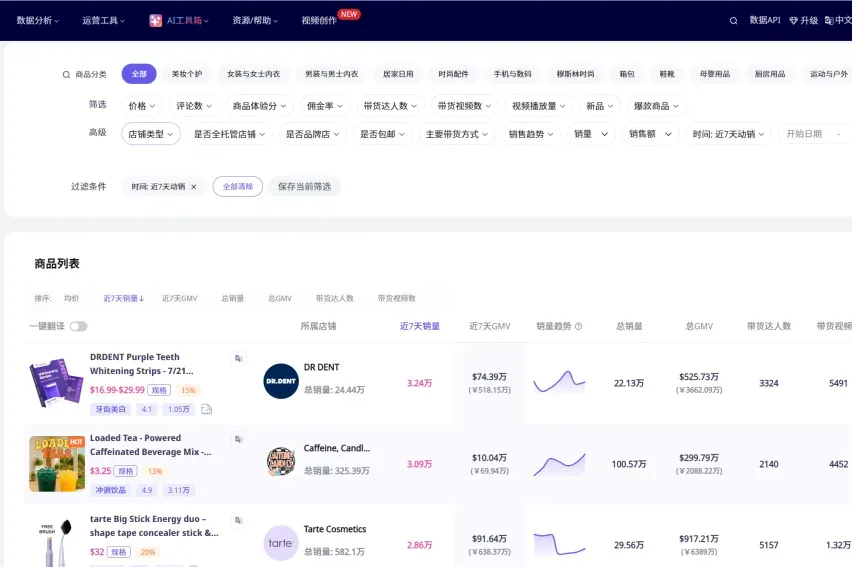Viewport: 852px width, 567px height.
Task: Select the 美妆个护 category
Action: click(187, 74)
